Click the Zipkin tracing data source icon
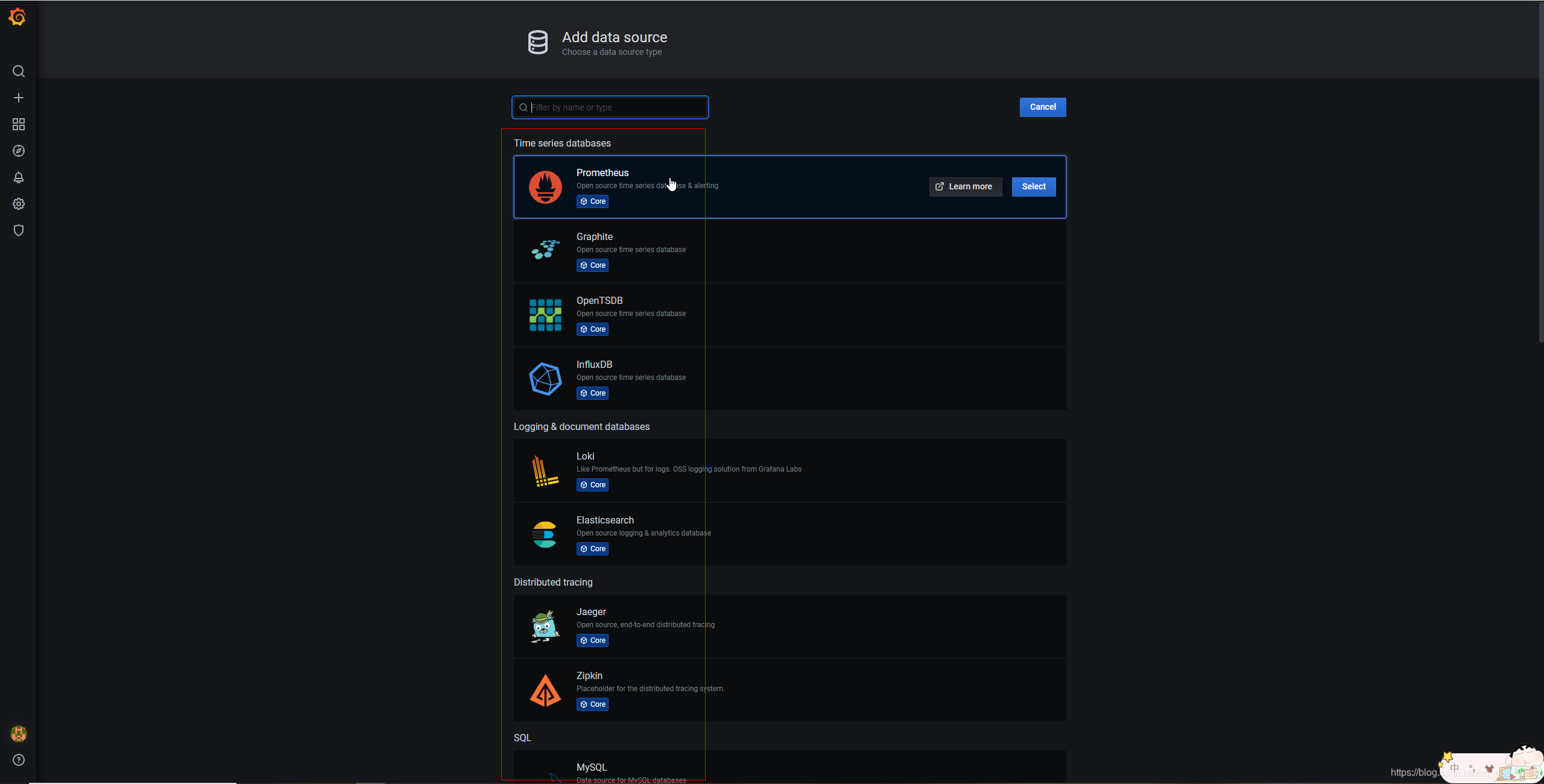 click(544, 689)
